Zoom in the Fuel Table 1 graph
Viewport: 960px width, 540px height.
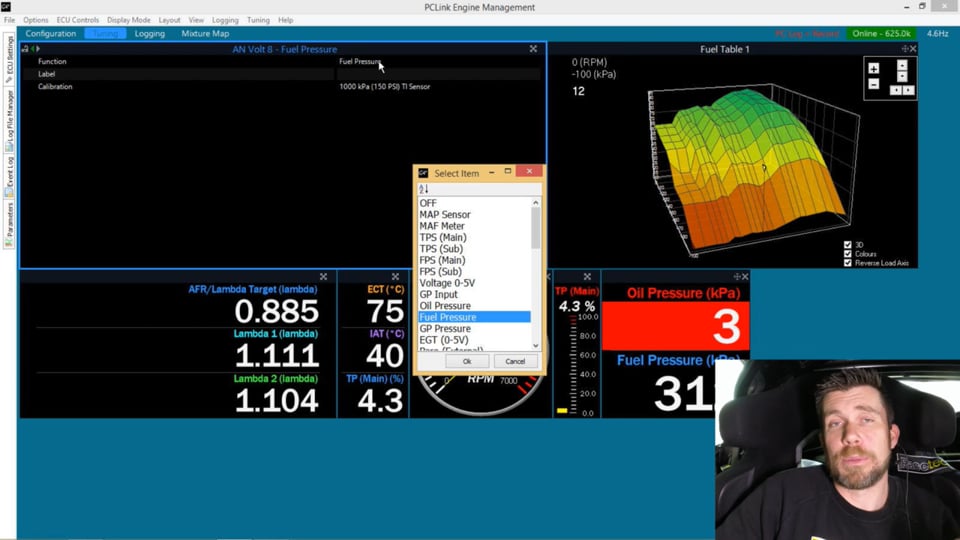874,69
